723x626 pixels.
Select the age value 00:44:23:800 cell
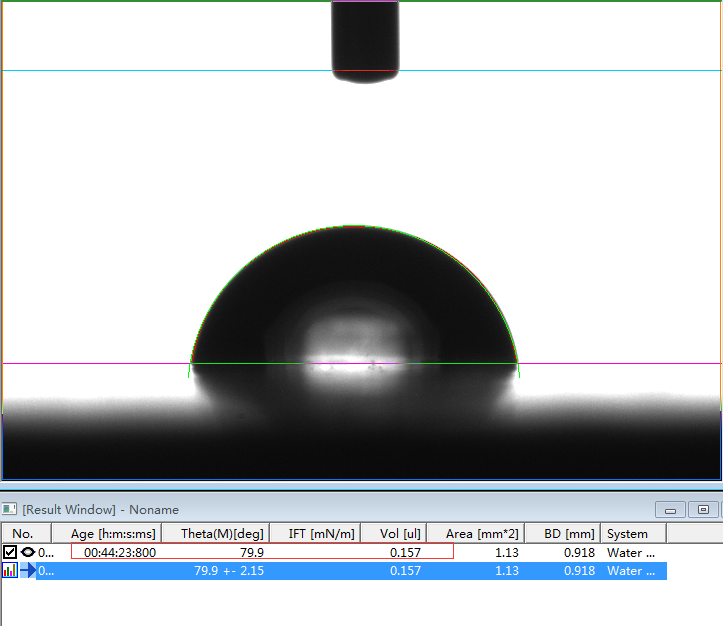pyautogui.click(x=120, y=552)
